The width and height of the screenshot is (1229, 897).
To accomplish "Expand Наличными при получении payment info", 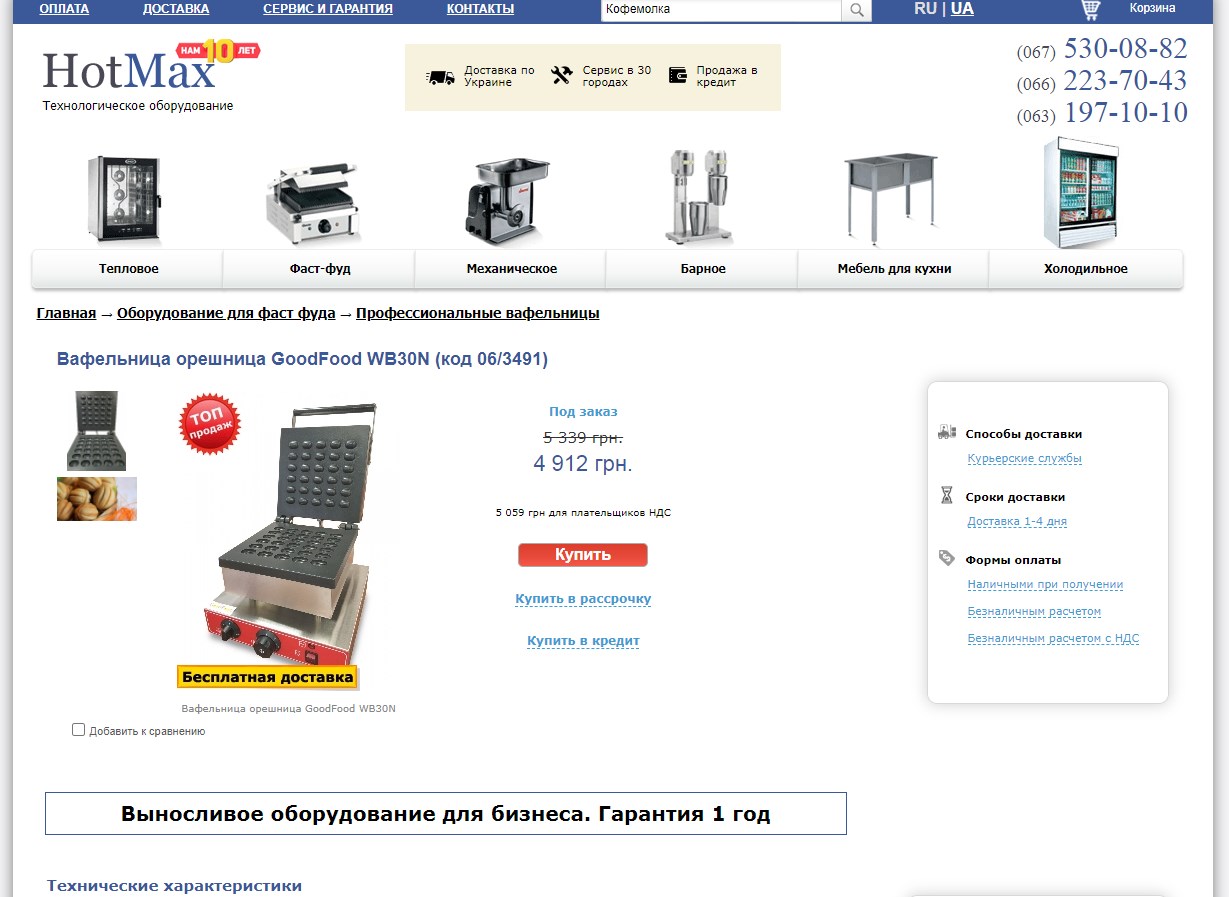I will tap(1045, 585).
